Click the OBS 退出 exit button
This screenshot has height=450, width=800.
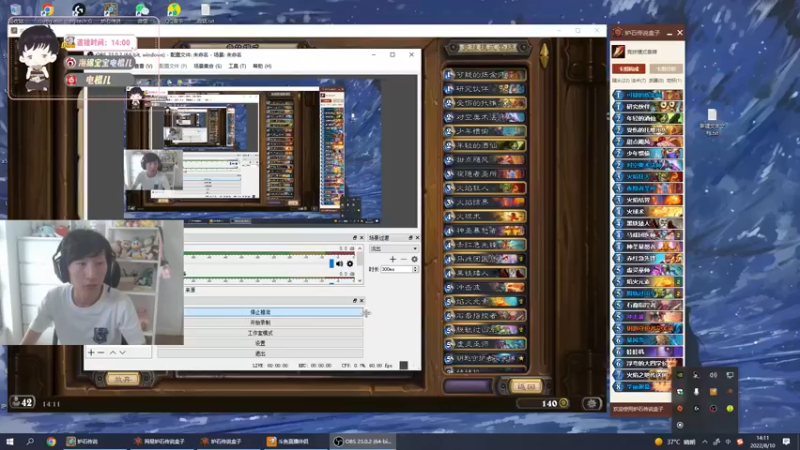pos(260,353)
